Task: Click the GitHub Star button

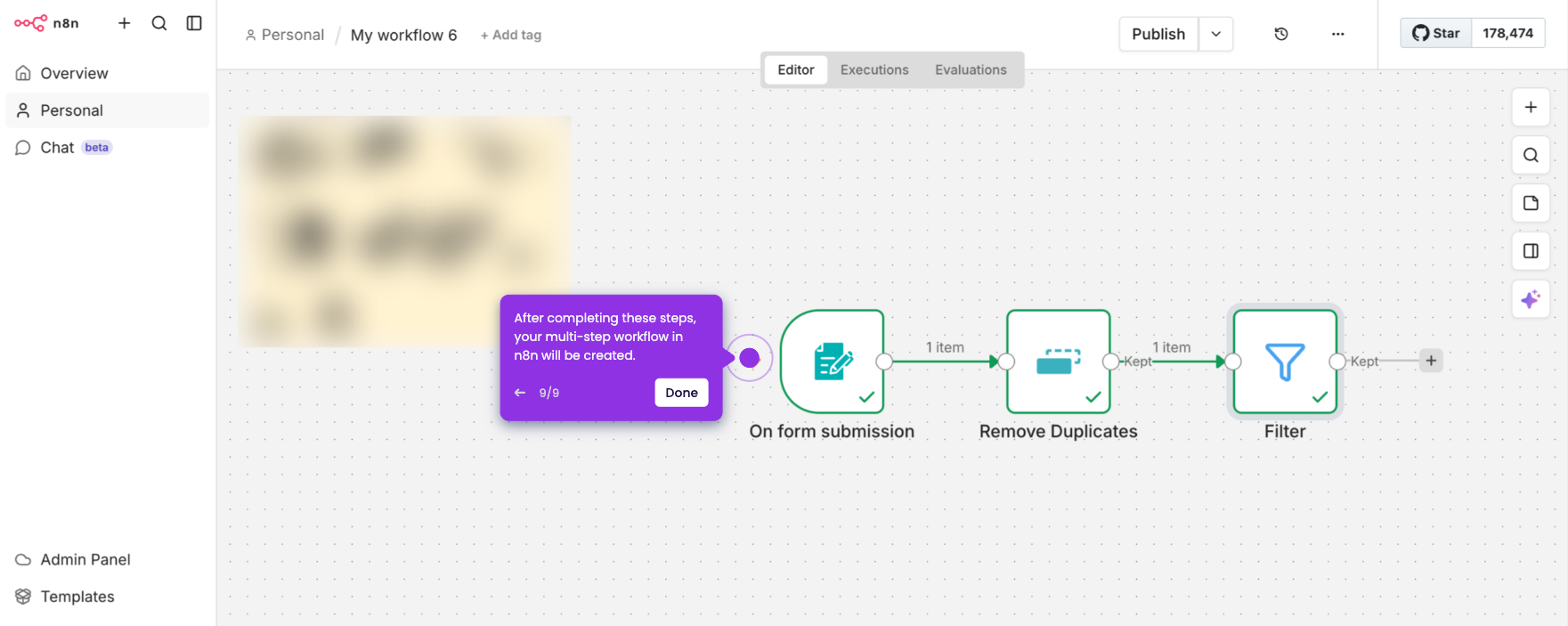Action: pos(1436,33)
